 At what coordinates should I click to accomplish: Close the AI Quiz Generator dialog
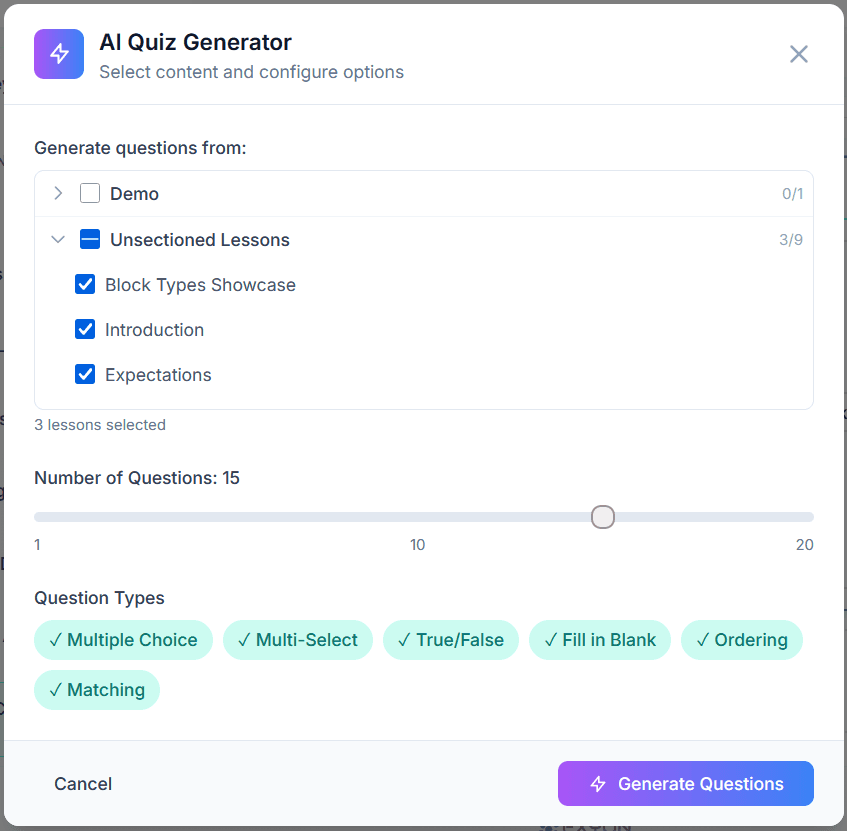[x=798, y=54]
